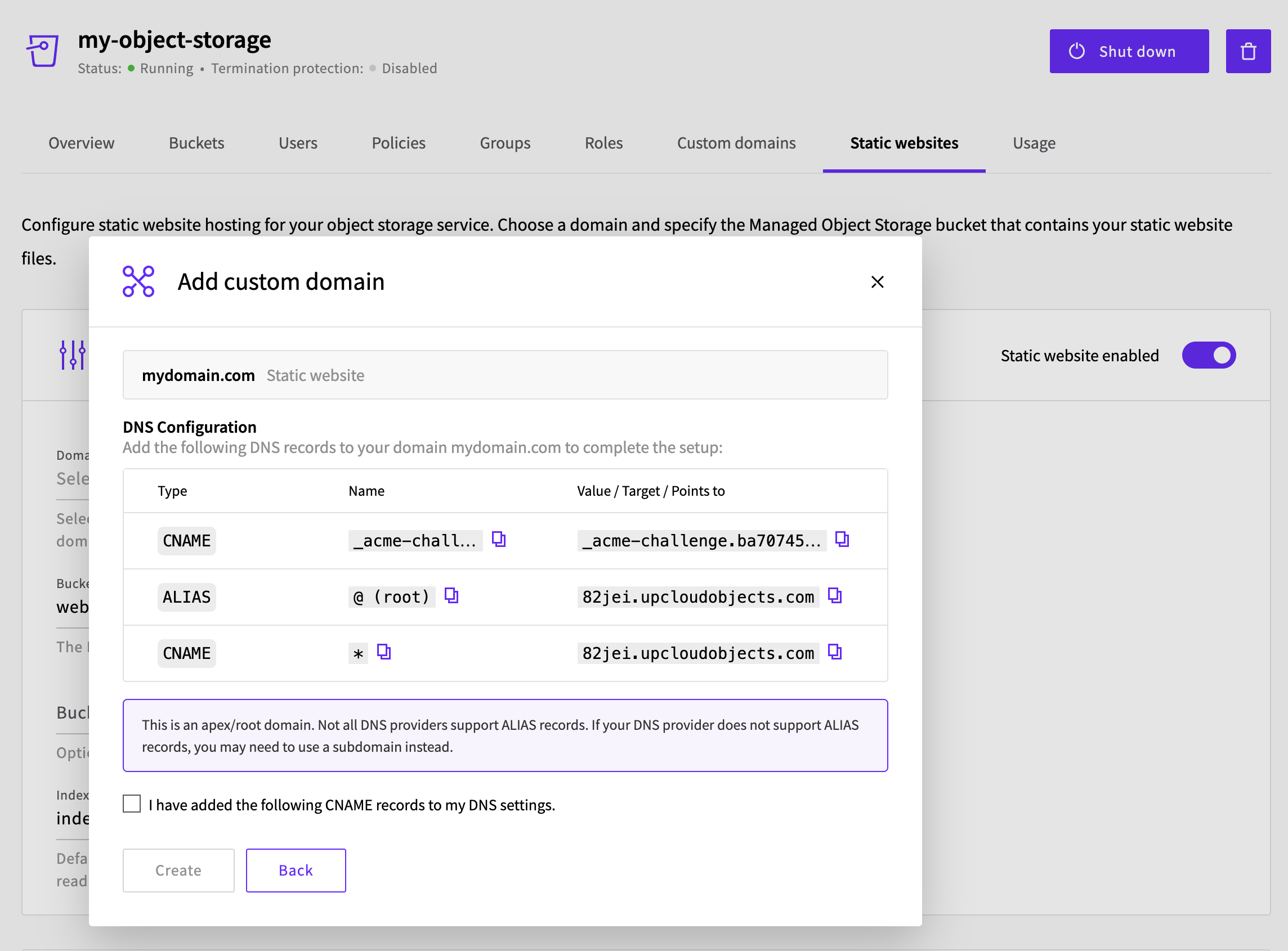Click the Type column header
Viewport: 1288px width, 951px height.
[x=172, y=491]
